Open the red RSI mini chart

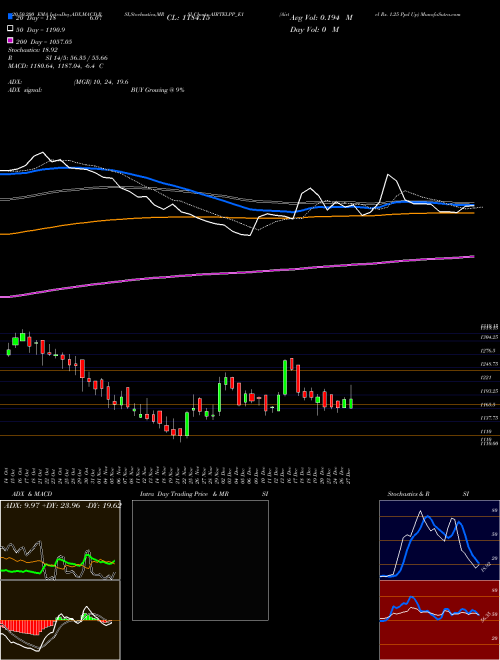coord(440,620)
